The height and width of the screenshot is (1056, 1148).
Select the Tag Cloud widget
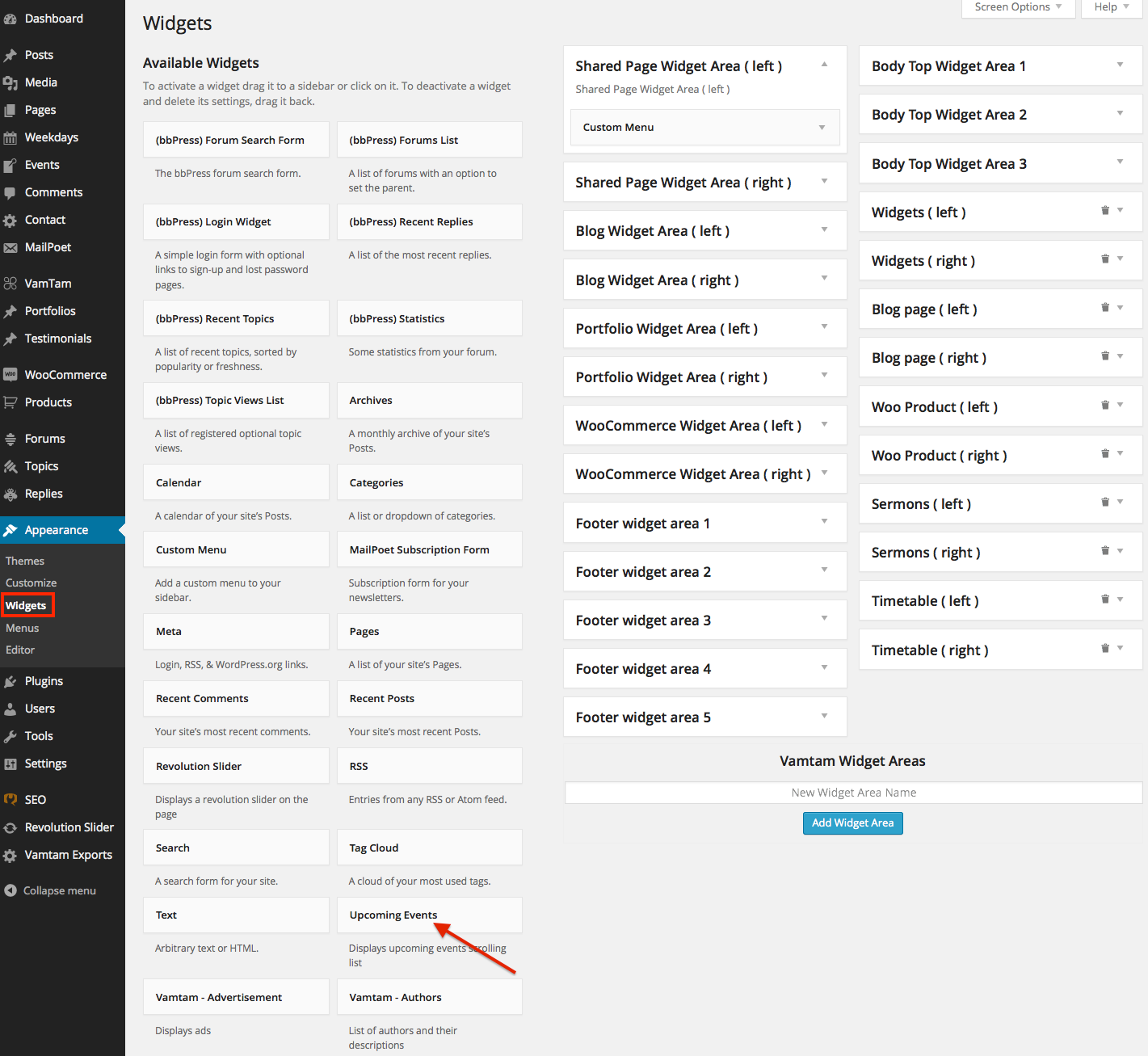click(x=430, y=848)
